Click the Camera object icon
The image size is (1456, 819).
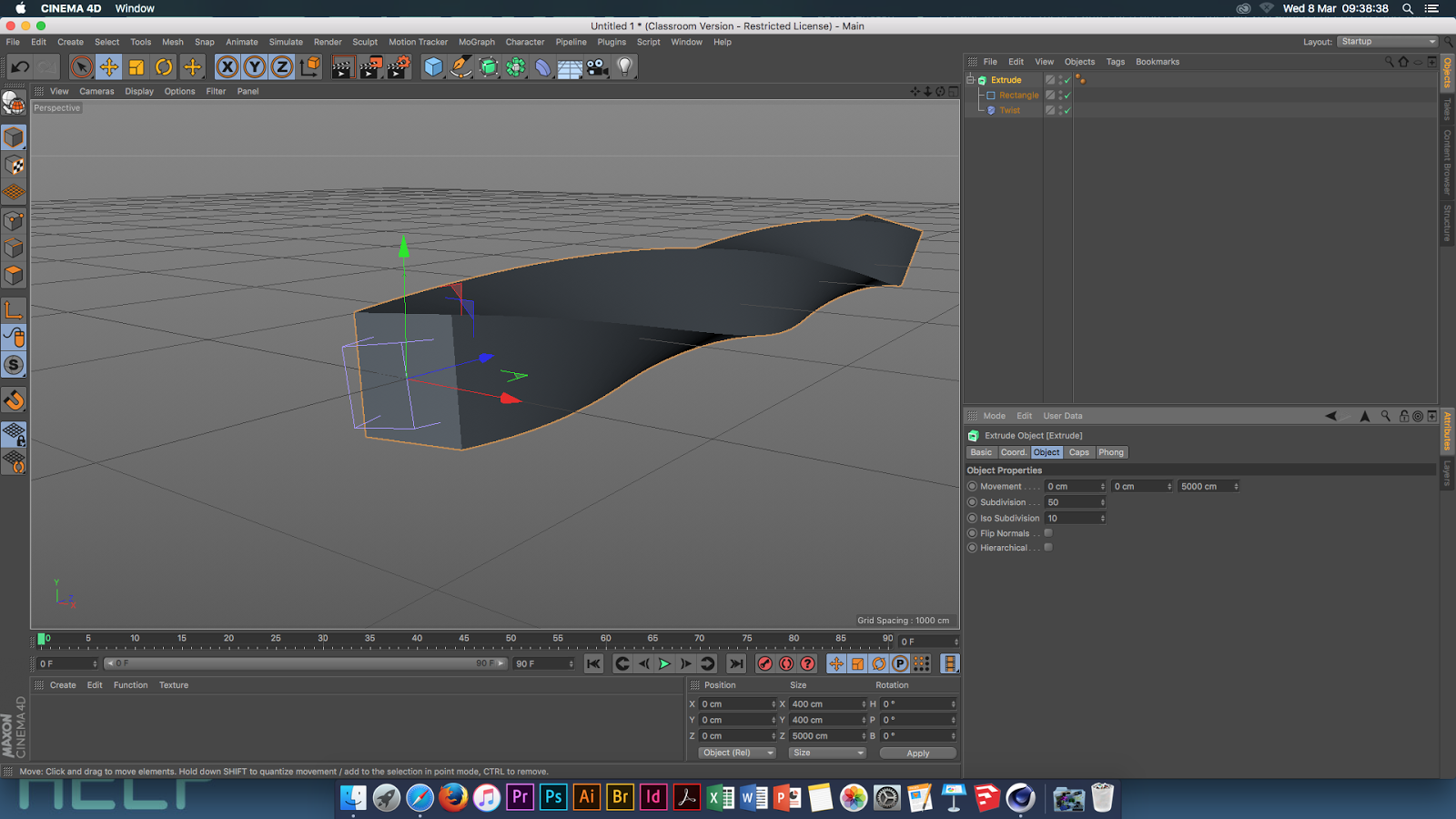[x=597, y=66]
